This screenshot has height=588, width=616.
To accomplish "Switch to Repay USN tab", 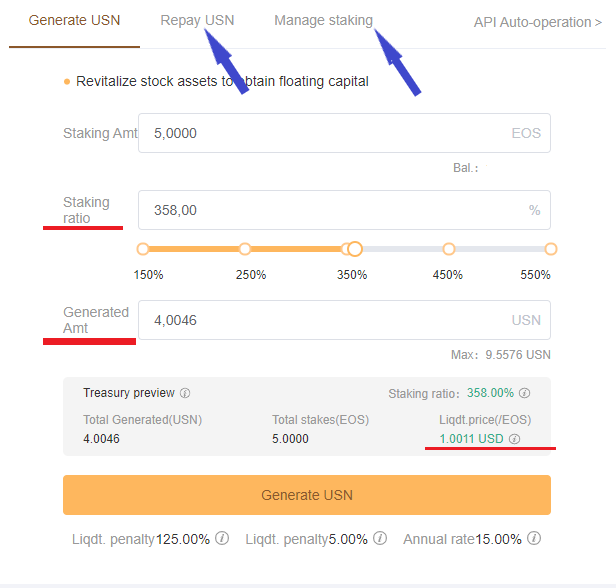I will 197,20.
